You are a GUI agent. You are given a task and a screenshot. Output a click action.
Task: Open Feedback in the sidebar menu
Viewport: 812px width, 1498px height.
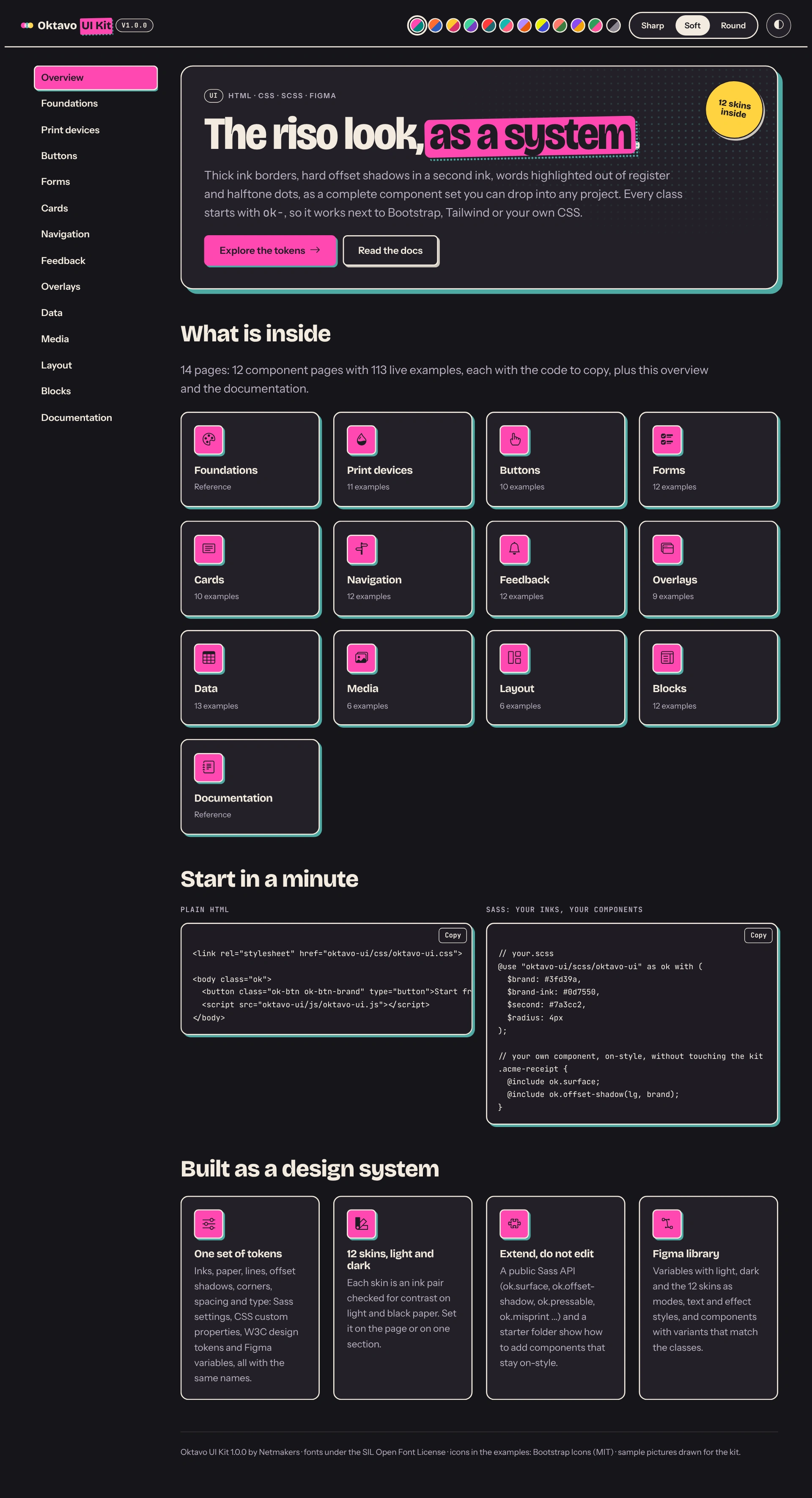tap(96, 261)
